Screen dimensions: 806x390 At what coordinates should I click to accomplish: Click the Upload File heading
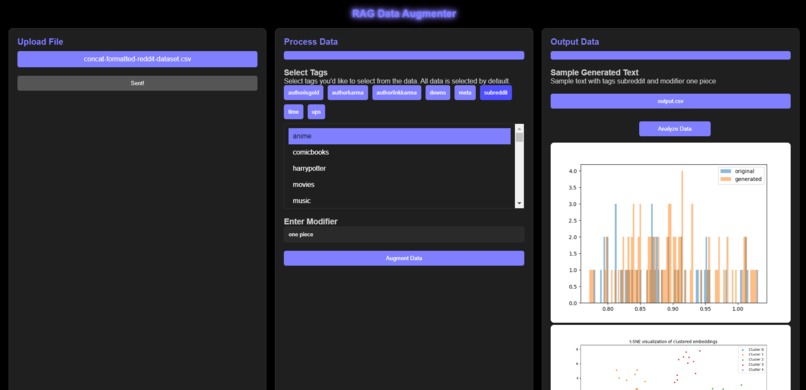point(40,42)
